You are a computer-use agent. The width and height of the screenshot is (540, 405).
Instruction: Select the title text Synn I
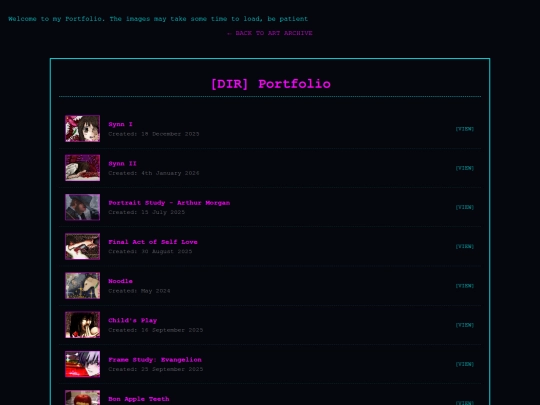pos(121,124)
